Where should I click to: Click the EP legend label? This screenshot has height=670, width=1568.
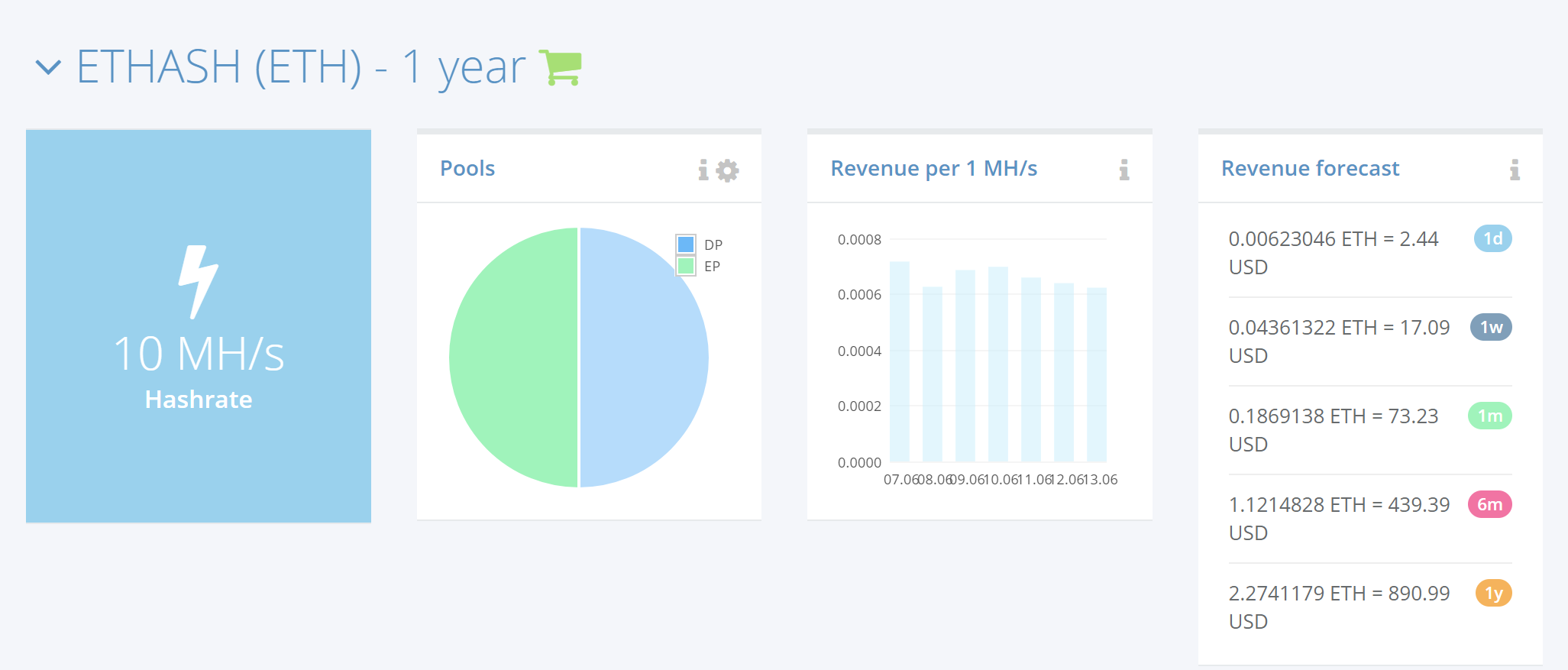[712, 266]
